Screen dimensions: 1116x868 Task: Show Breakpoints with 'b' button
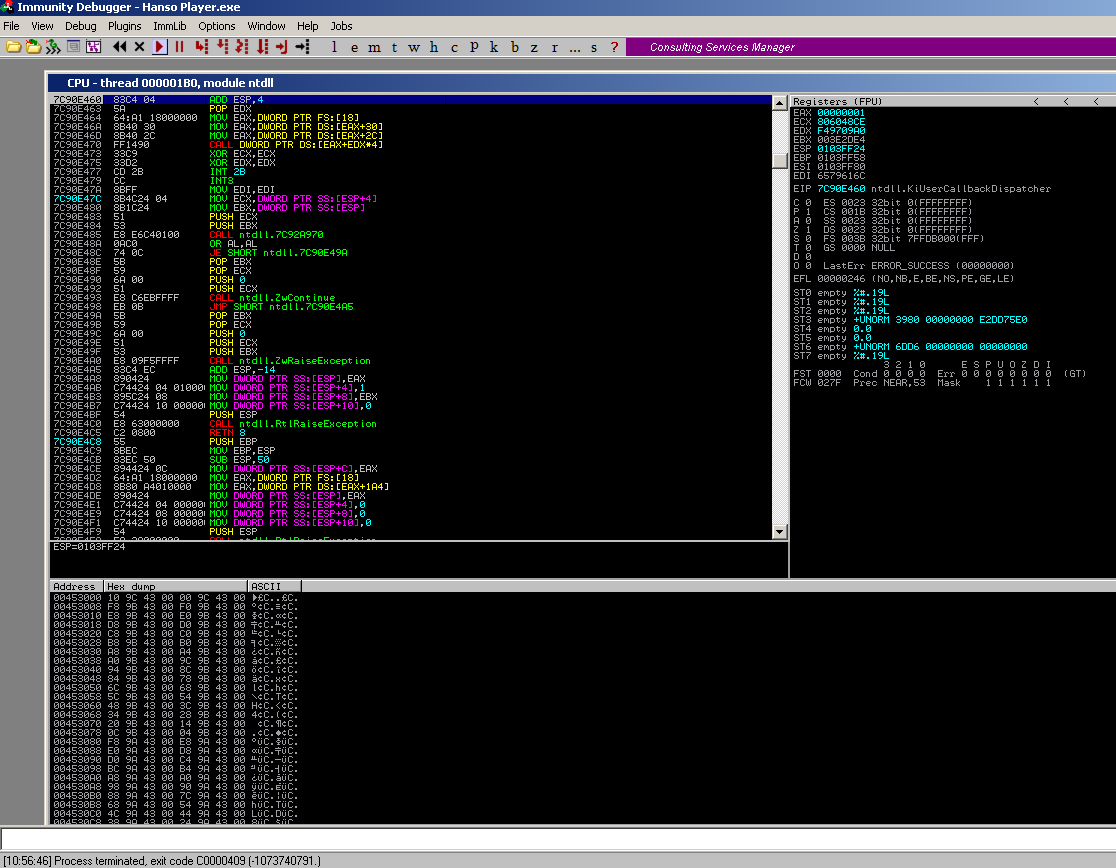(515, 47)
